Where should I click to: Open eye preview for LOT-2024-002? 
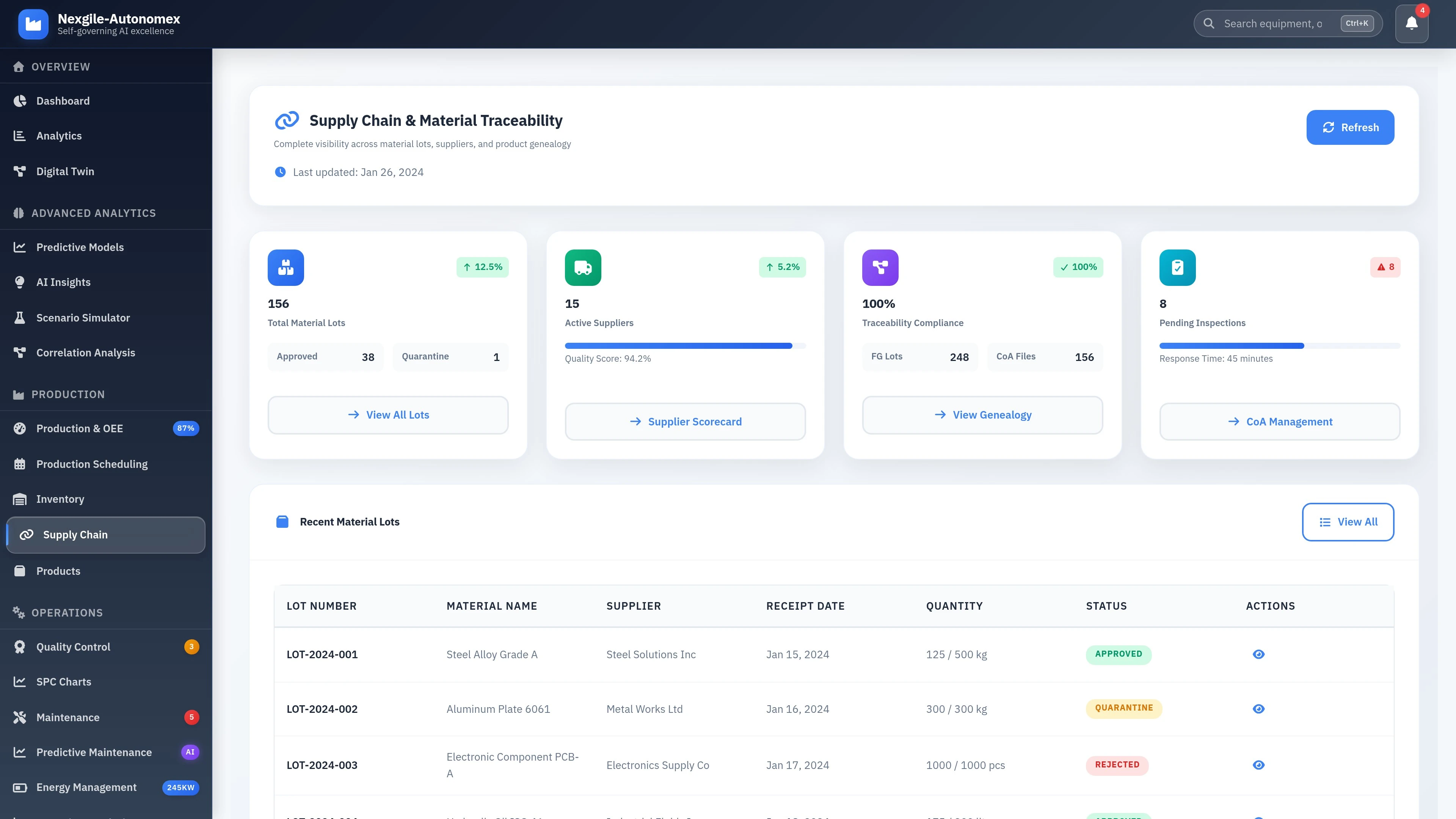[1259, 709]
